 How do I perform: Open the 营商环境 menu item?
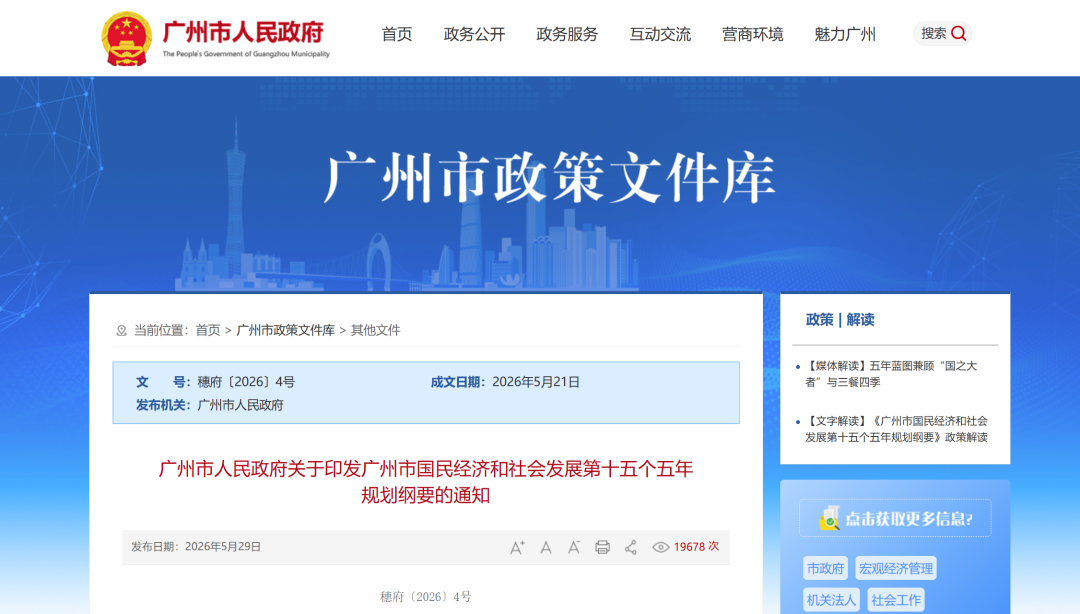click(752, 34)
